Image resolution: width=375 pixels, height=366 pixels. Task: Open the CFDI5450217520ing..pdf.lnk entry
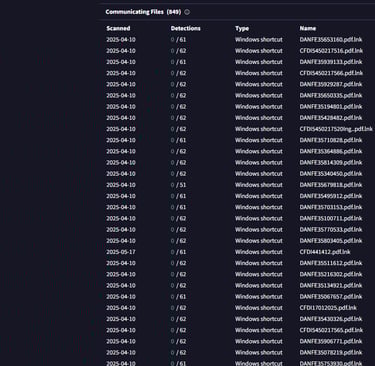pyautogui.click(x=336, y=129)
